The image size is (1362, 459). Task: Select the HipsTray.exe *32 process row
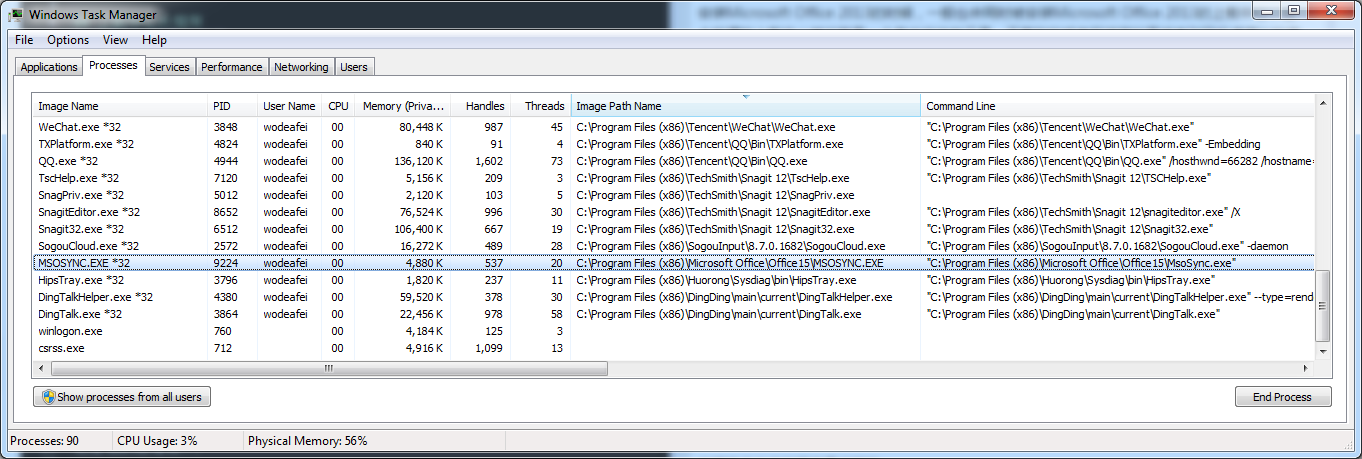pyautogui.click(x=672, y=280)
